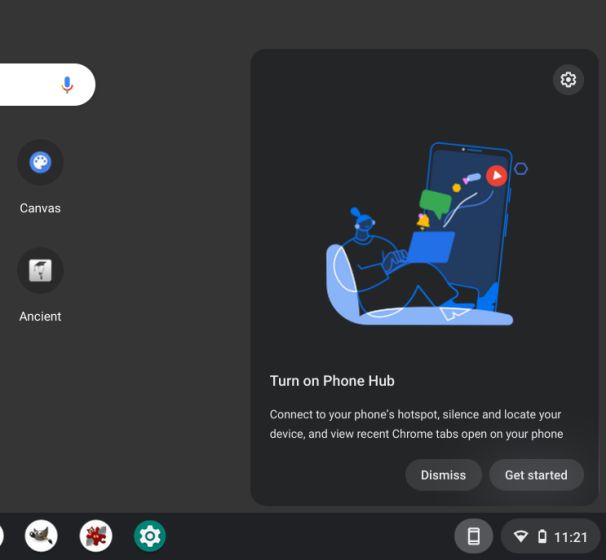Viewport: 606px width, 560px height.
Task: Dismiss the Phone Hub prompt
Action: tap(443, 475)
